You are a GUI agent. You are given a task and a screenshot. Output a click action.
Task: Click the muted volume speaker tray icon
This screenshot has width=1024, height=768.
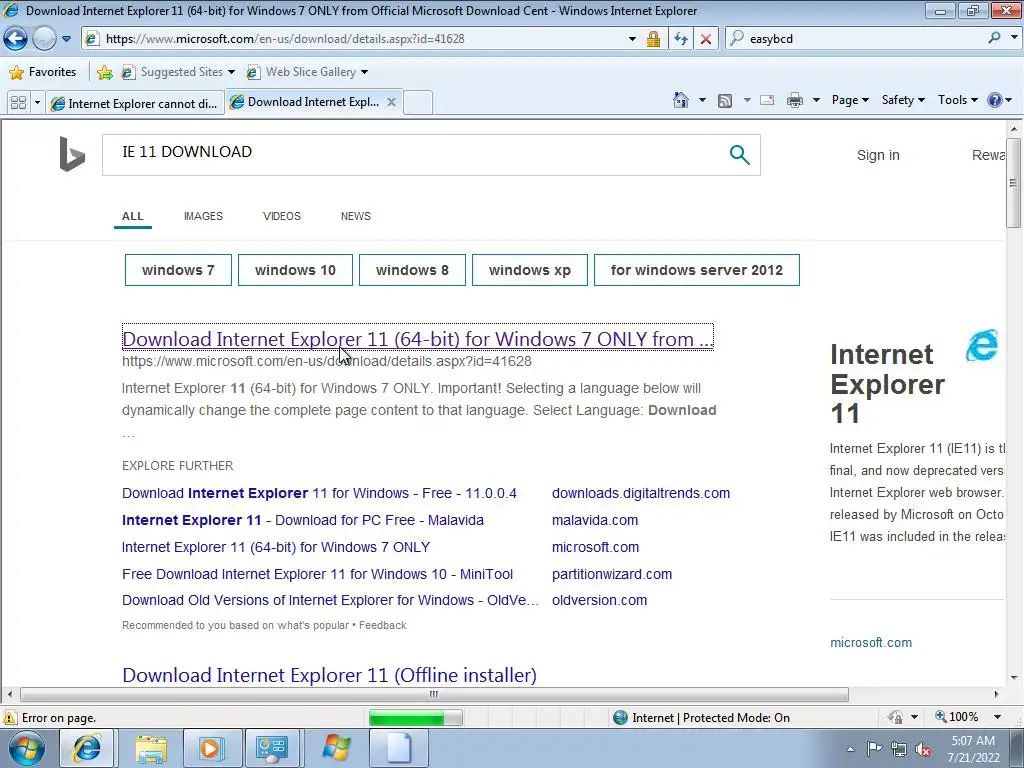(x=923, y=749)
